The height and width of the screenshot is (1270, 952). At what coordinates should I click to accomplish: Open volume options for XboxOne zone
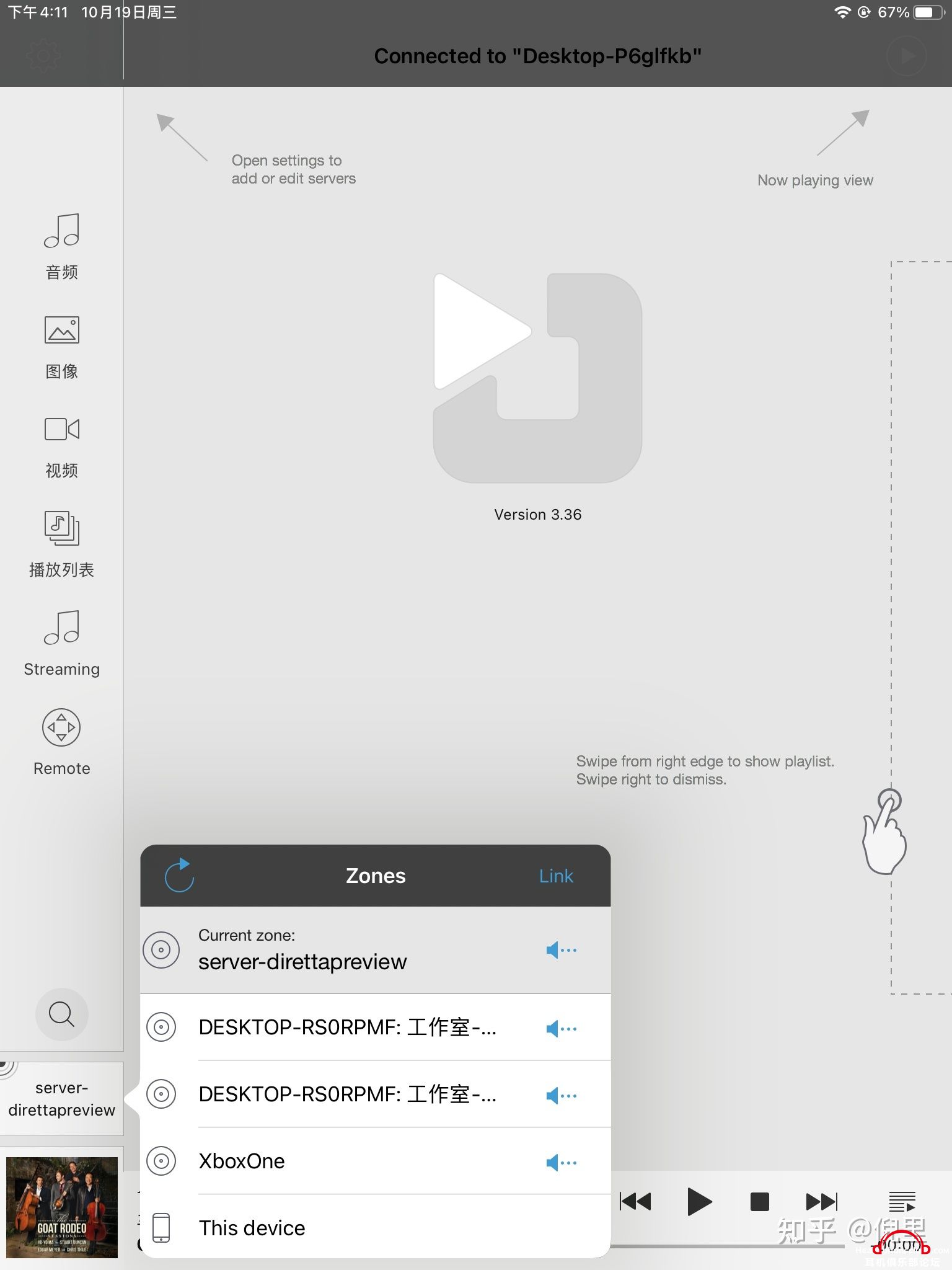point(562,1162)
